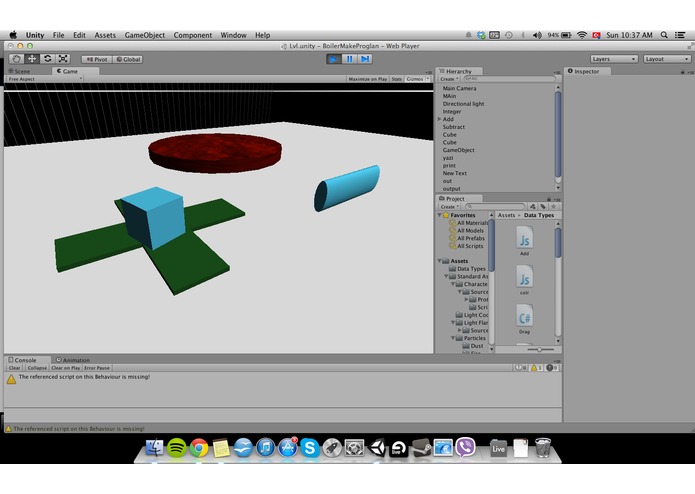This screenshot has height=494, width=695.
Task: Click the Pause button
Action: (349, 59)
